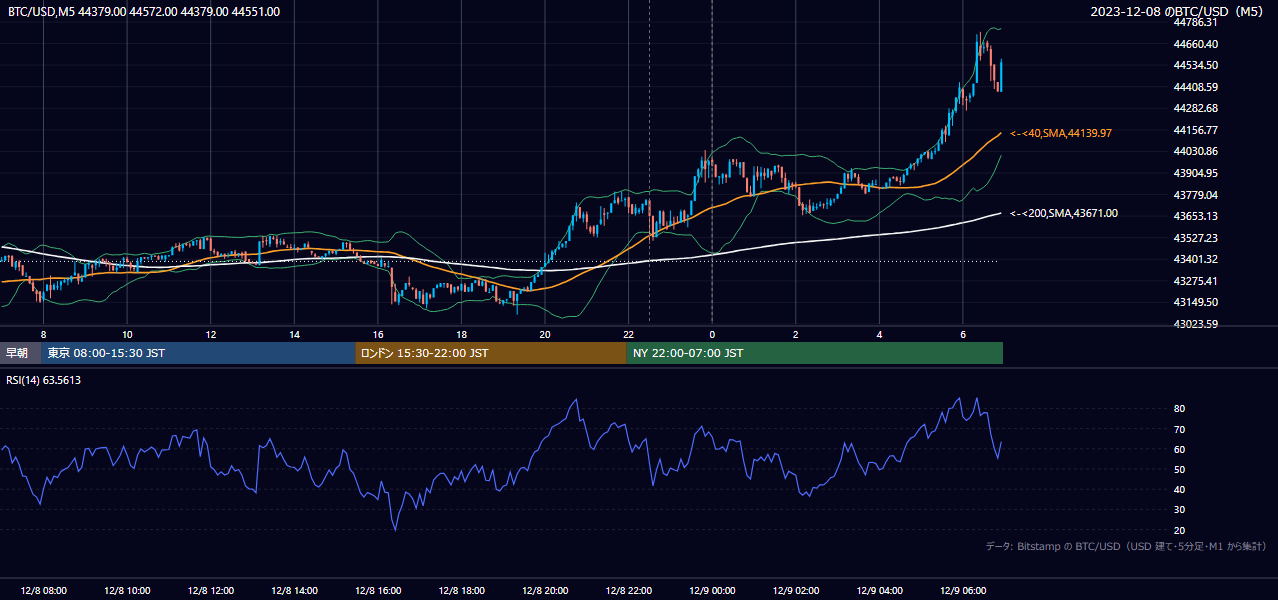Click the 44786.31 price axis value
Viewport: 1278px width, 600px height.
click(x=1197, y=22)
